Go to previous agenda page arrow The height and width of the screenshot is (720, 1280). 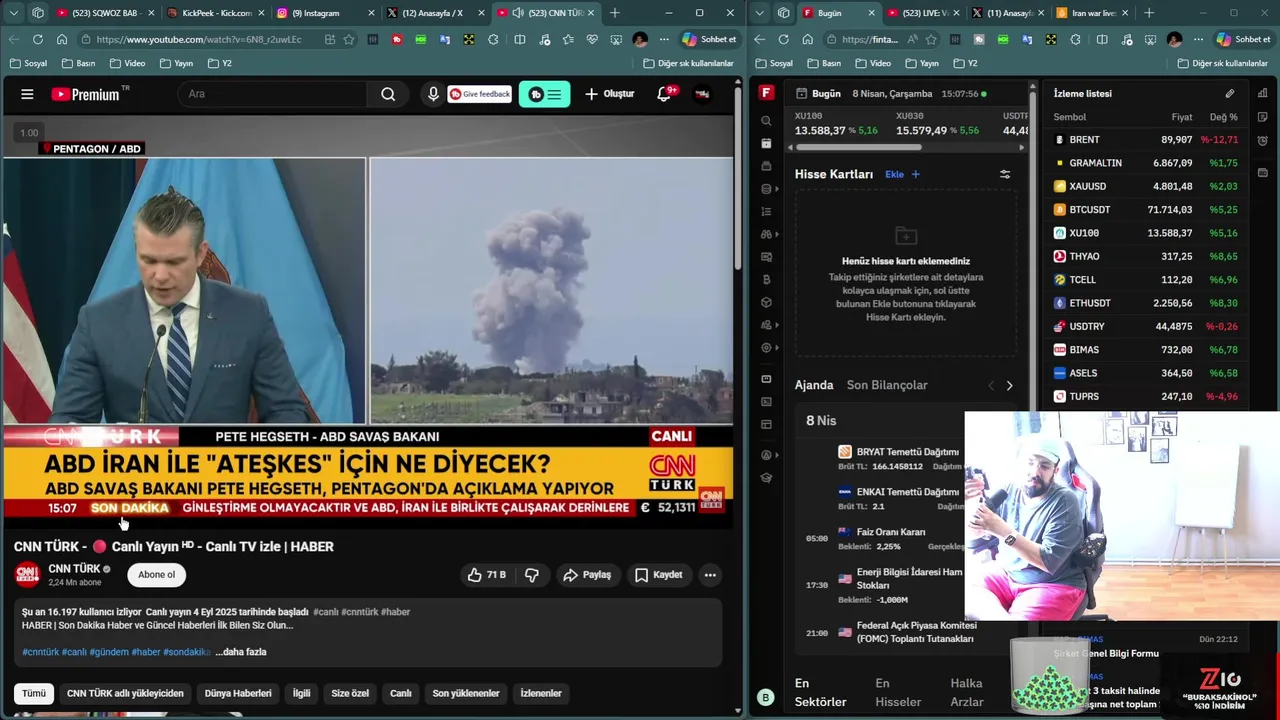click(991, 385)
